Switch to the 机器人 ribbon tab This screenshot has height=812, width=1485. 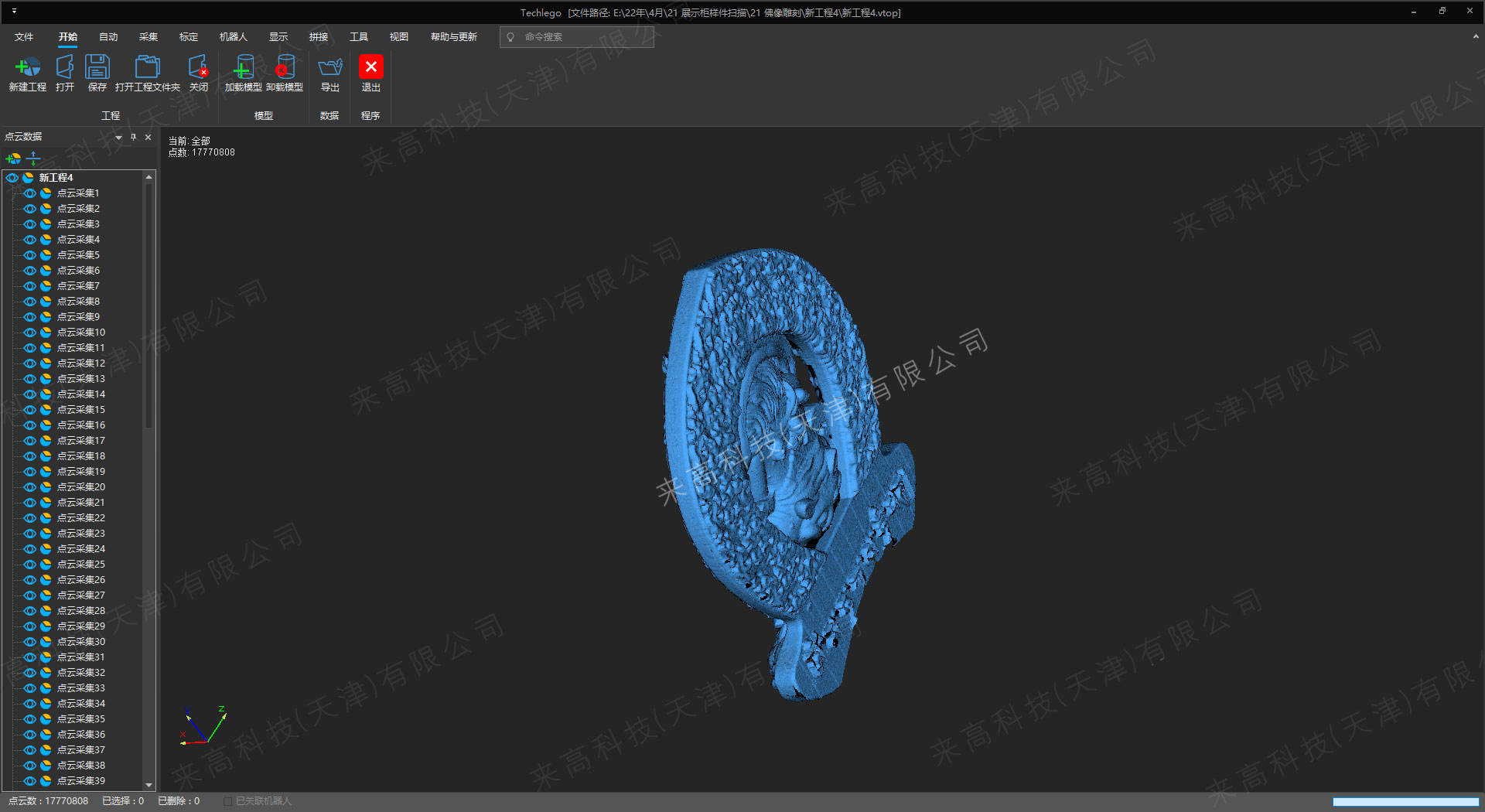[233, 37]
